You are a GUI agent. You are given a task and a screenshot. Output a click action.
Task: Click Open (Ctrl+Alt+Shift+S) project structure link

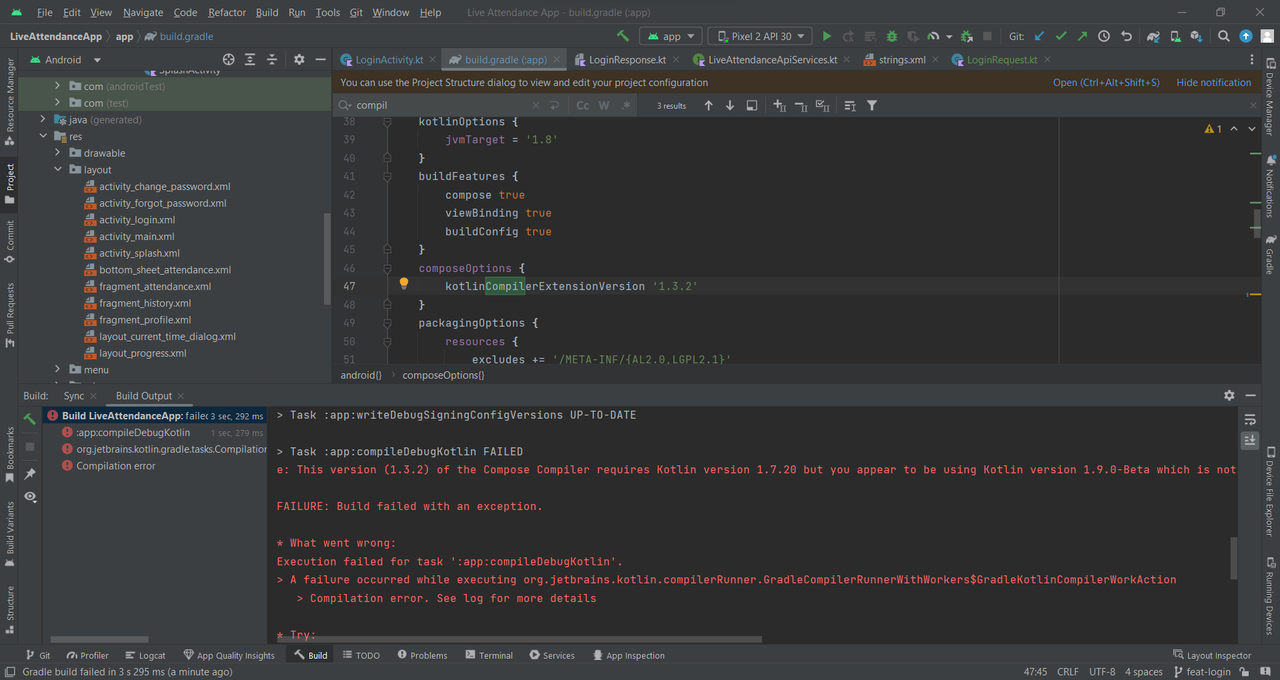[1106, 83]
